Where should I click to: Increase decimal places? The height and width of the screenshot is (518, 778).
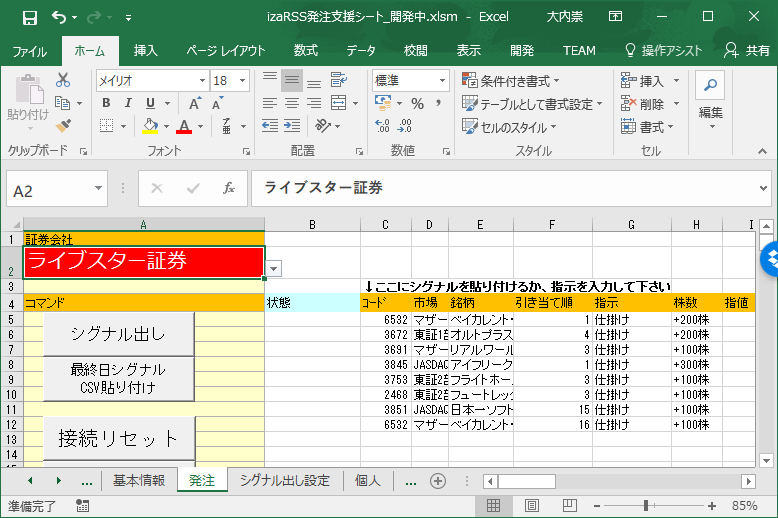tap(382, 126)
